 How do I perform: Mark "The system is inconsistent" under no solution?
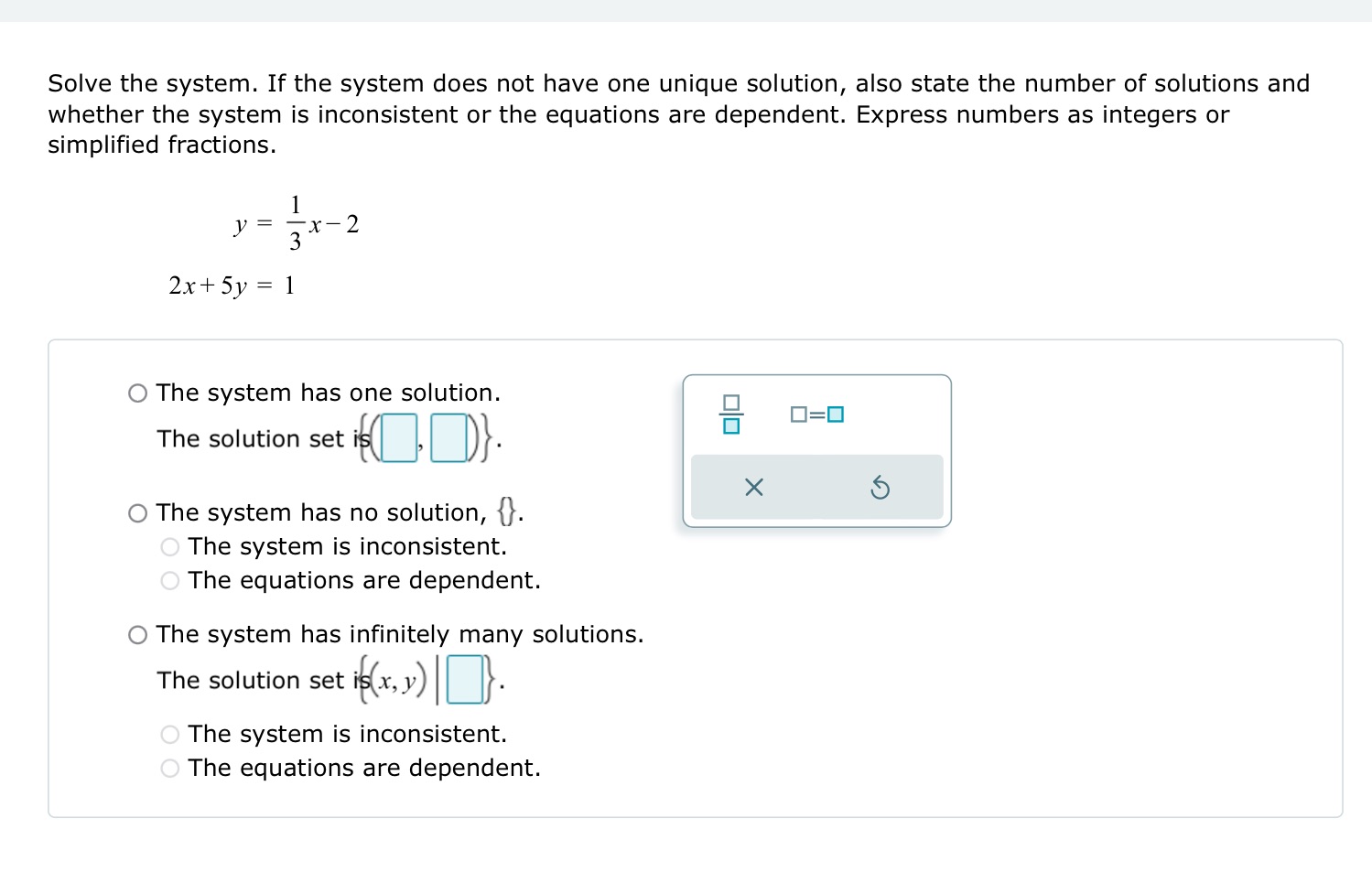(x=169, y=546)
